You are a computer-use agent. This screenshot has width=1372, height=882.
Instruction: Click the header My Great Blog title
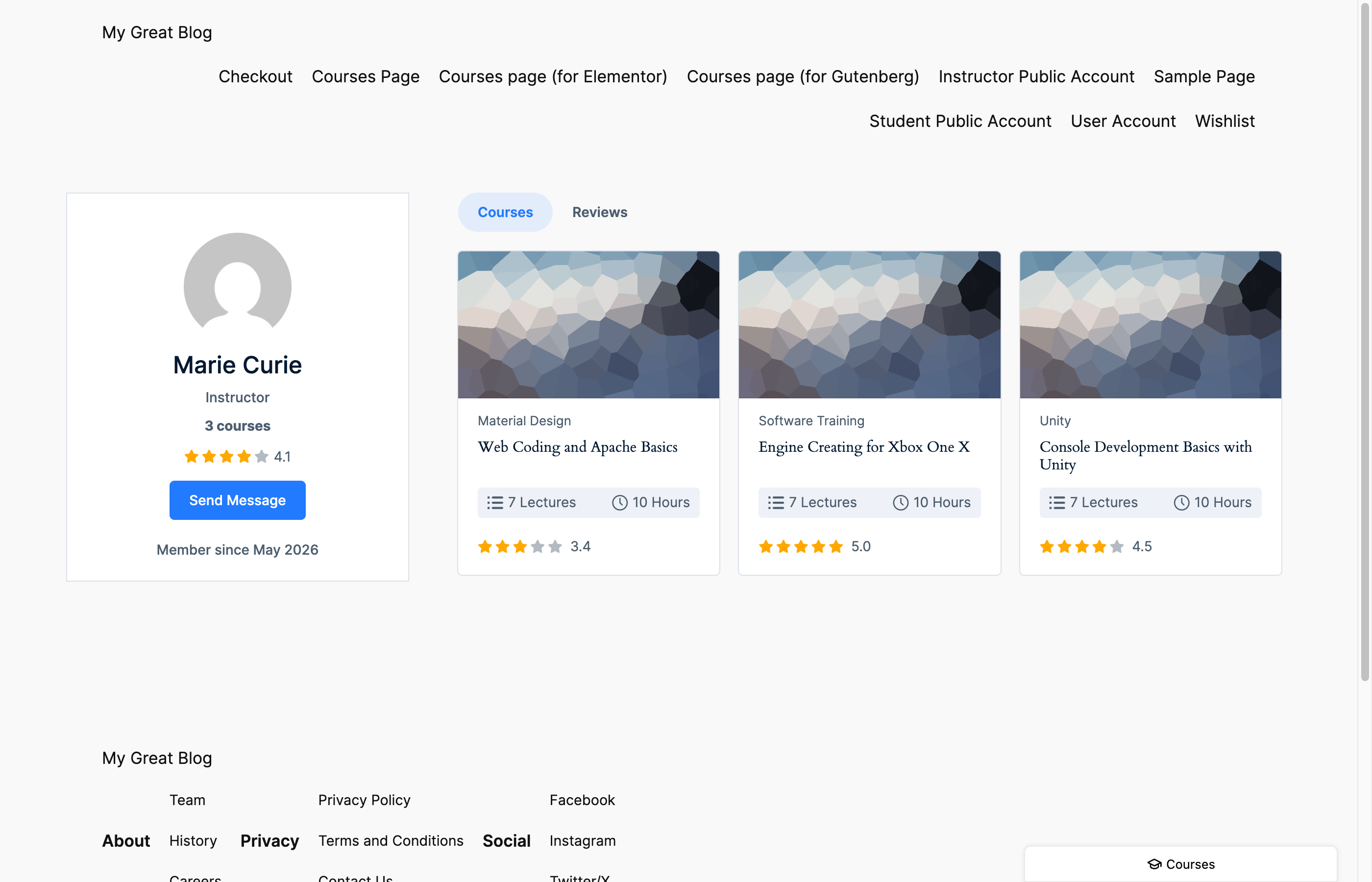(x=157, y=33)
